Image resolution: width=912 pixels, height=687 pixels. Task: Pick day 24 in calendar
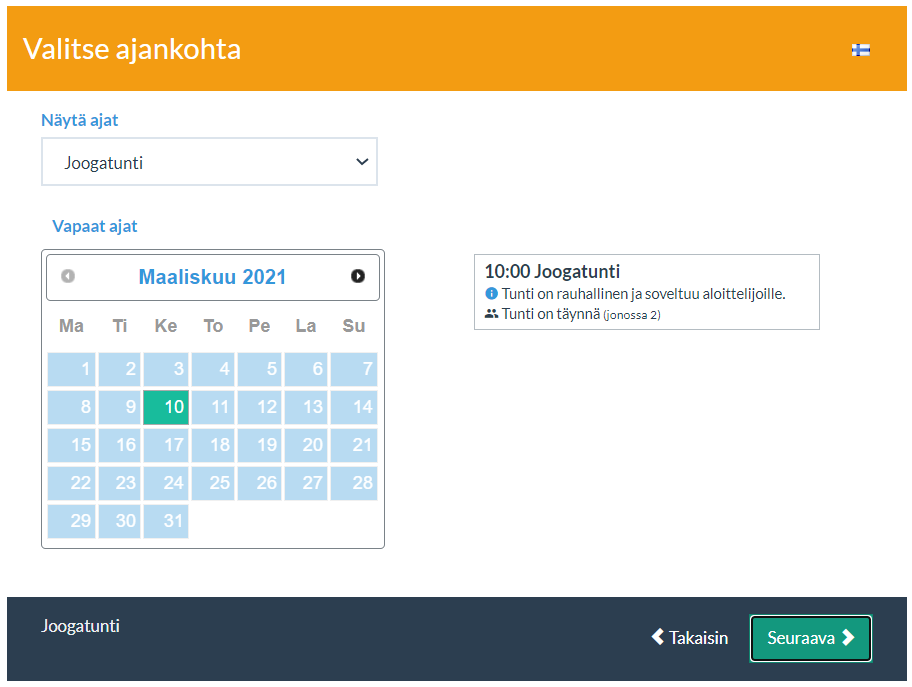166,483
